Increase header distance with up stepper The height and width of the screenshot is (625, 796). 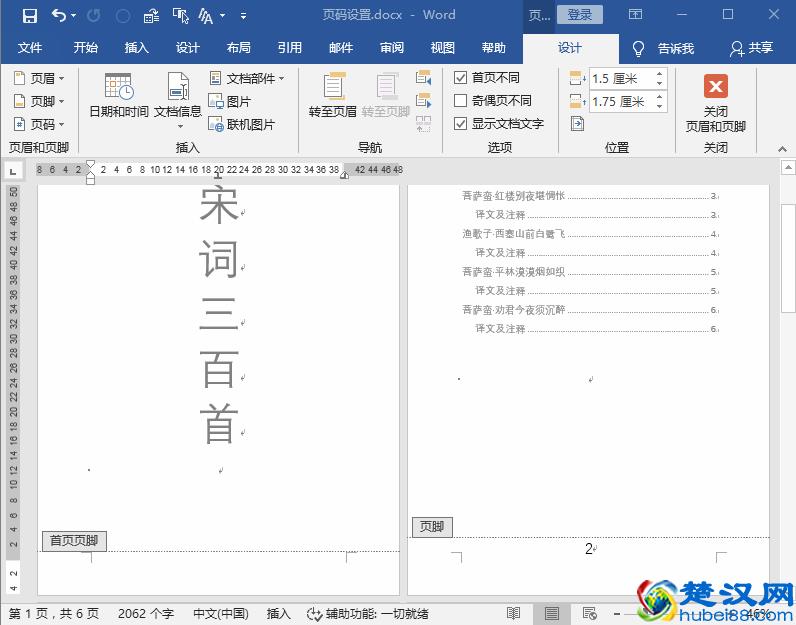tap(659, 74)
